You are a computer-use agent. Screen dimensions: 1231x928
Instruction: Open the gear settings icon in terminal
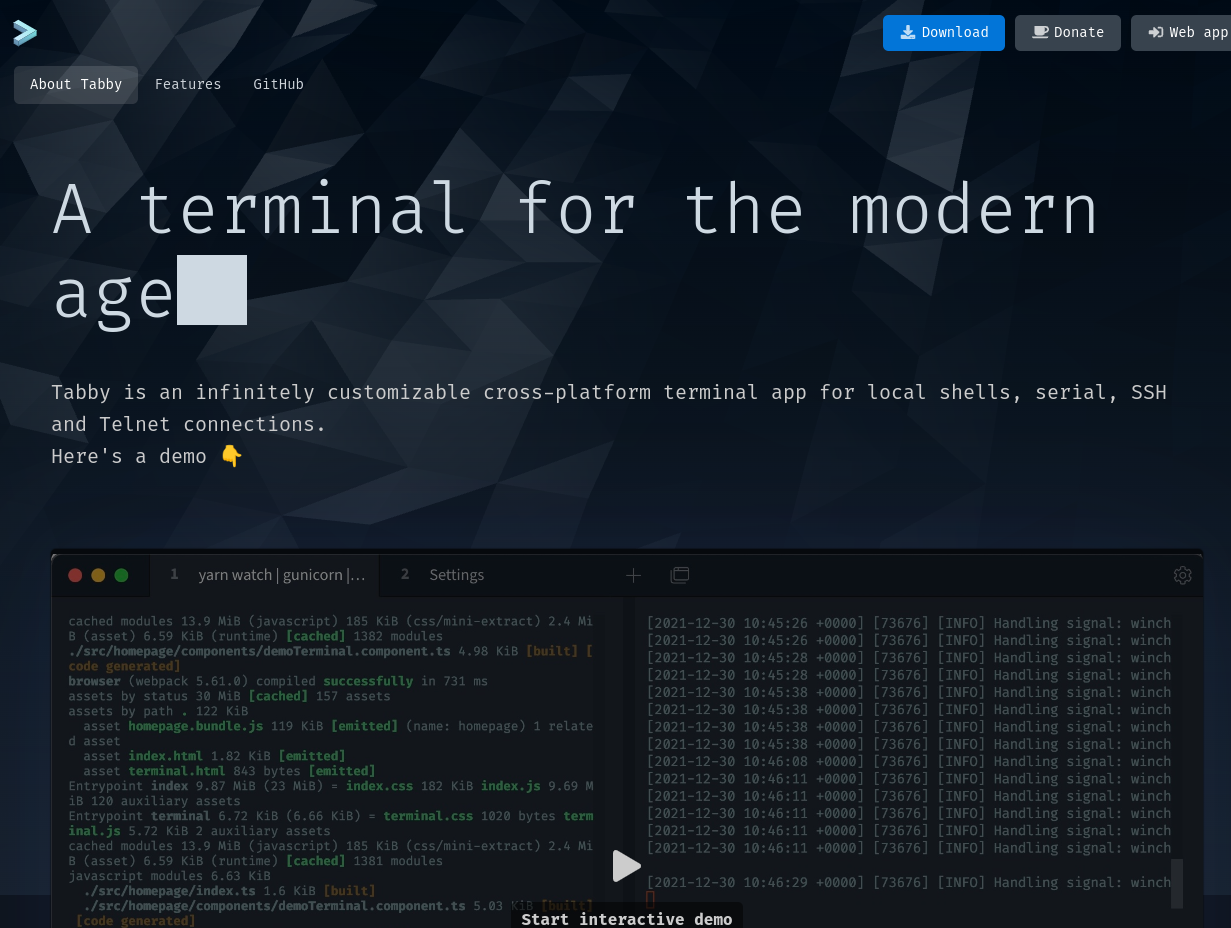(1183, 575)
